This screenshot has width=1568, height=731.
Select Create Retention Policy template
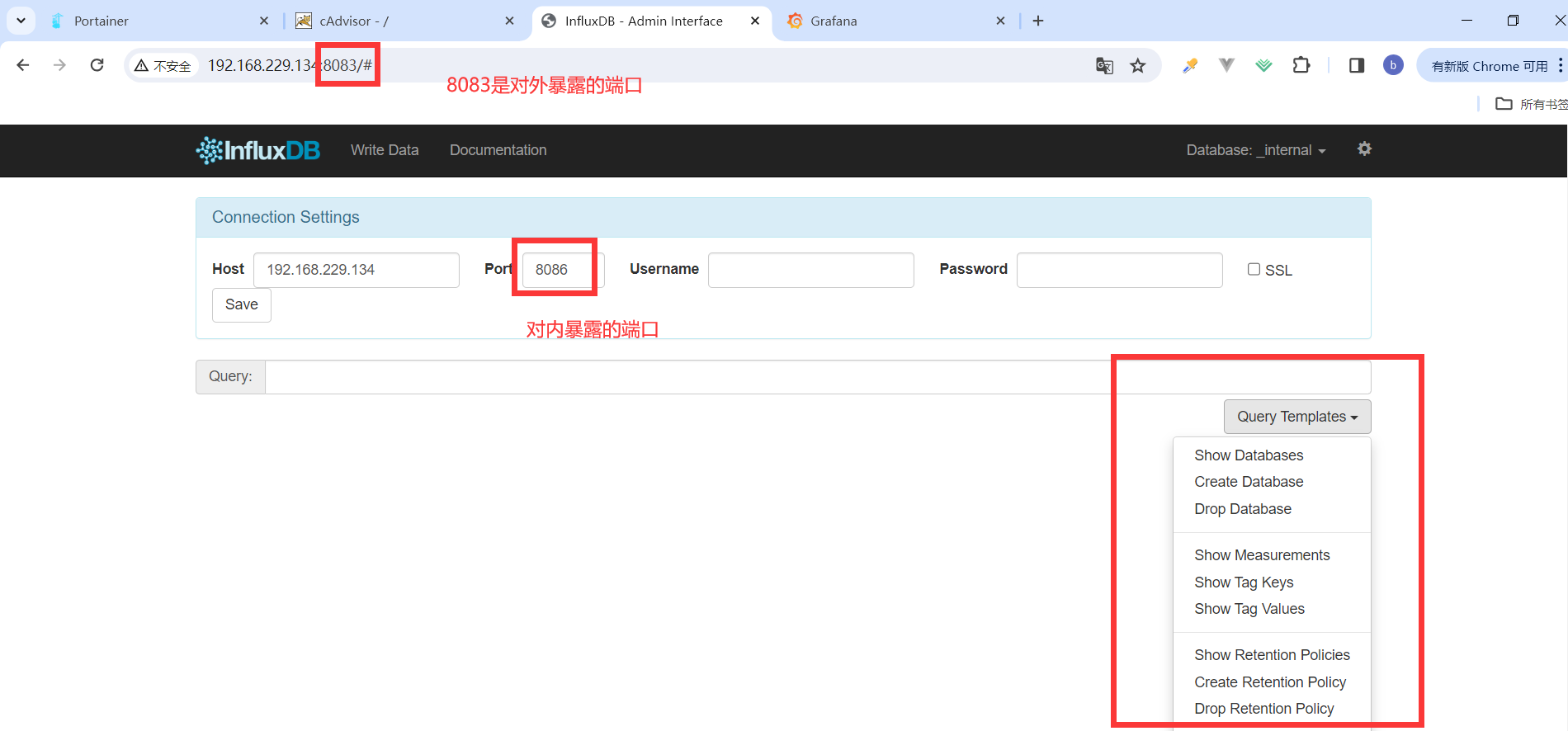tap(1272, 682)
